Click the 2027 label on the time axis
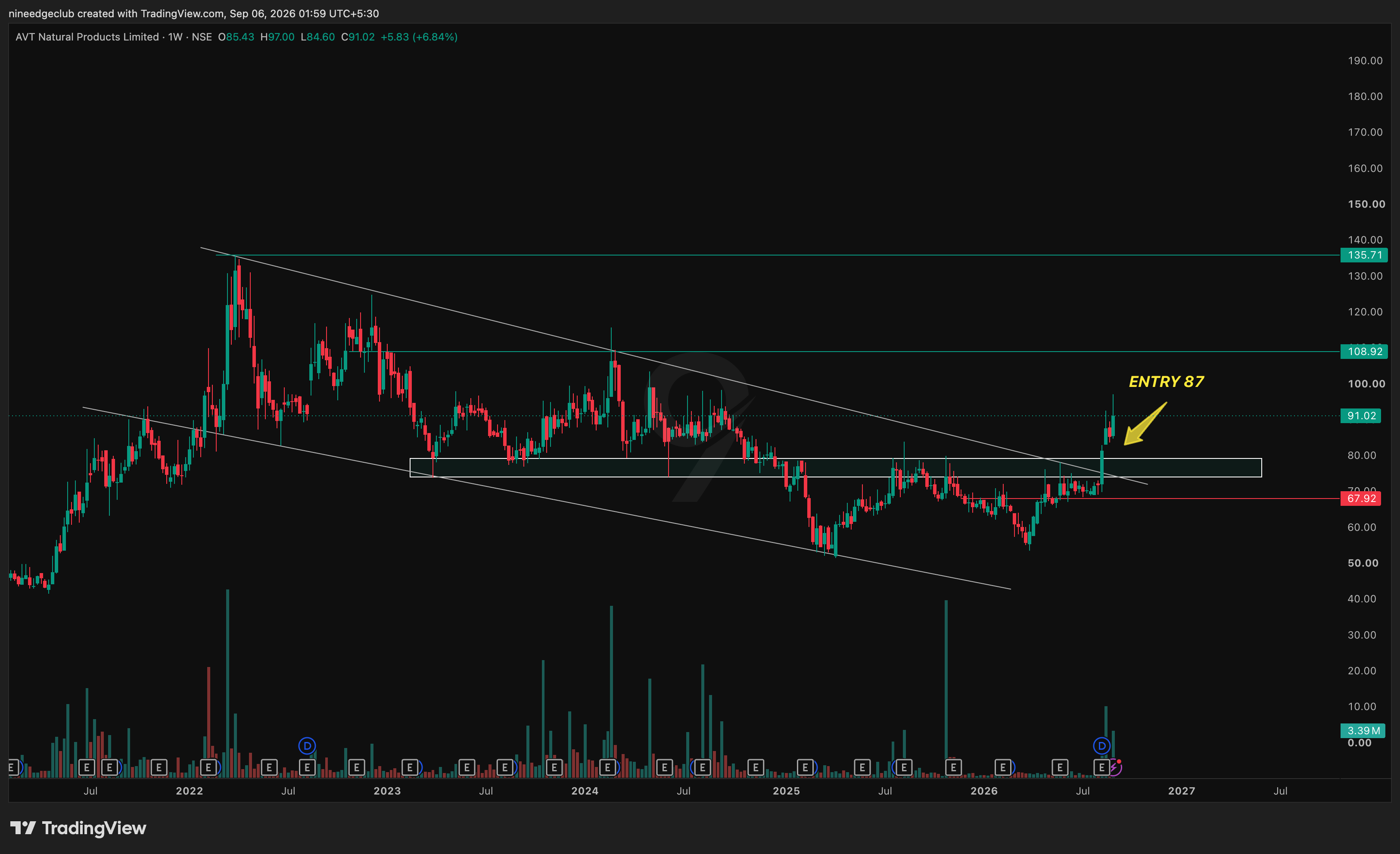 coord(1182,791)
